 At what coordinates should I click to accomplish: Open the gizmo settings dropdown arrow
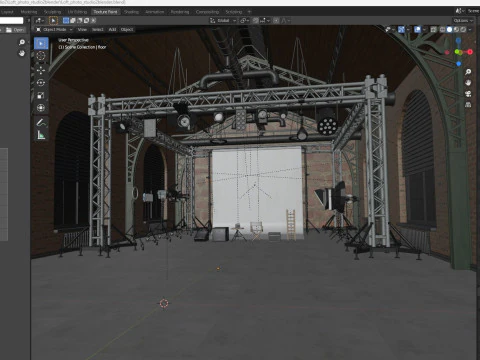(x=409, y=29)
